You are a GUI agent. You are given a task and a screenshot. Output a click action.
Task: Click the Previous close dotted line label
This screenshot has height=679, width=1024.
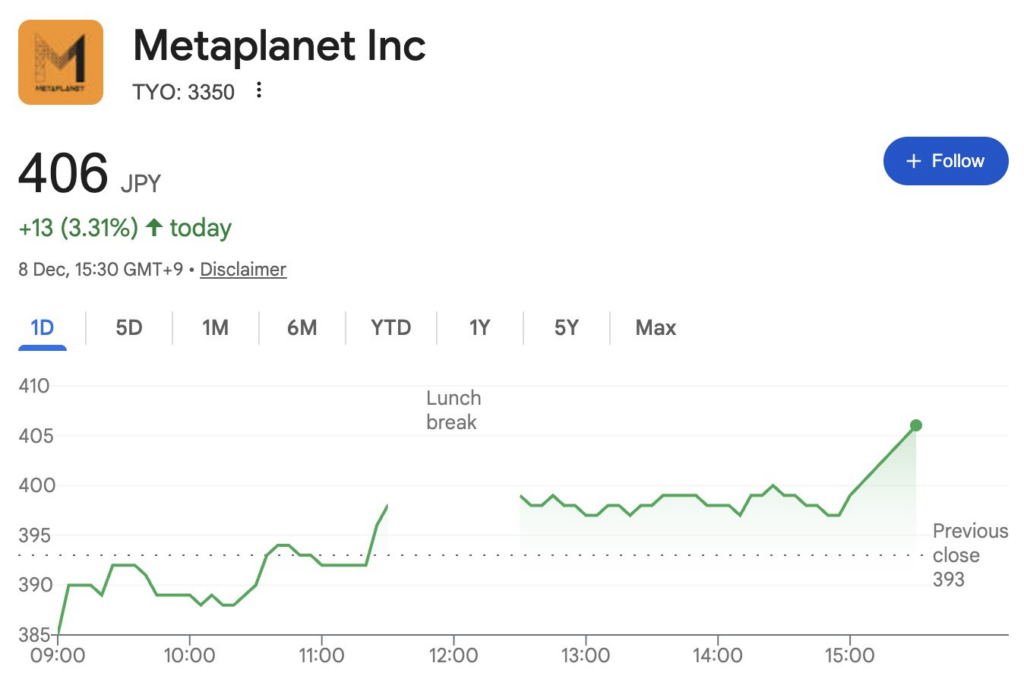coord(969,555)
